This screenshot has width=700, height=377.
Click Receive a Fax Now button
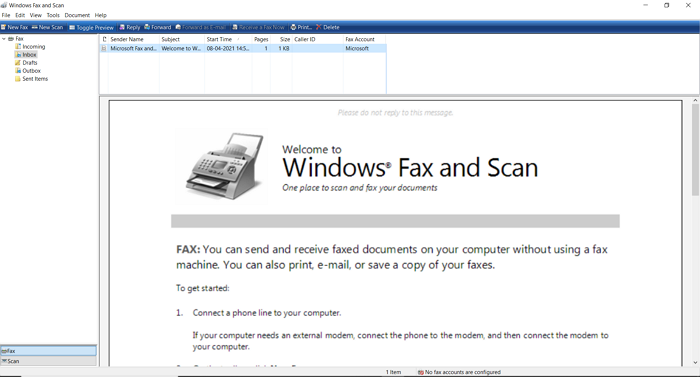pos(258,27)
